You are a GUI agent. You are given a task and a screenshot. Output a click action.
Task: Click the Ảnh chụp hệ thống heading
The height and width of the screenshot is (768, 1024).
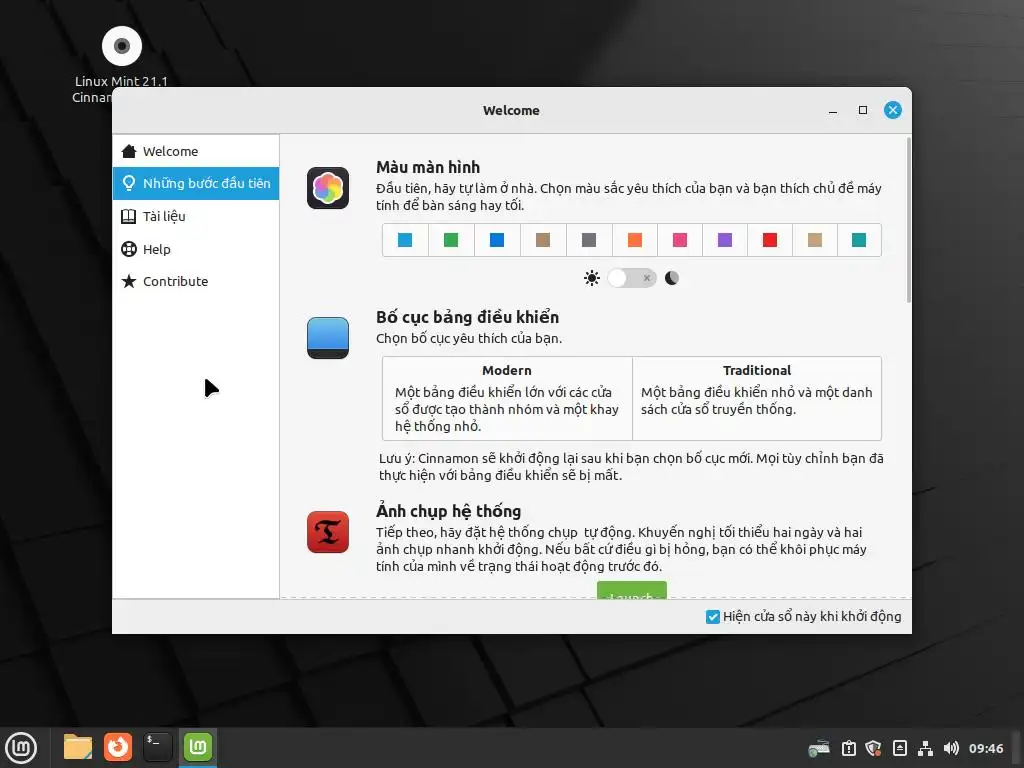pos(449,511)
